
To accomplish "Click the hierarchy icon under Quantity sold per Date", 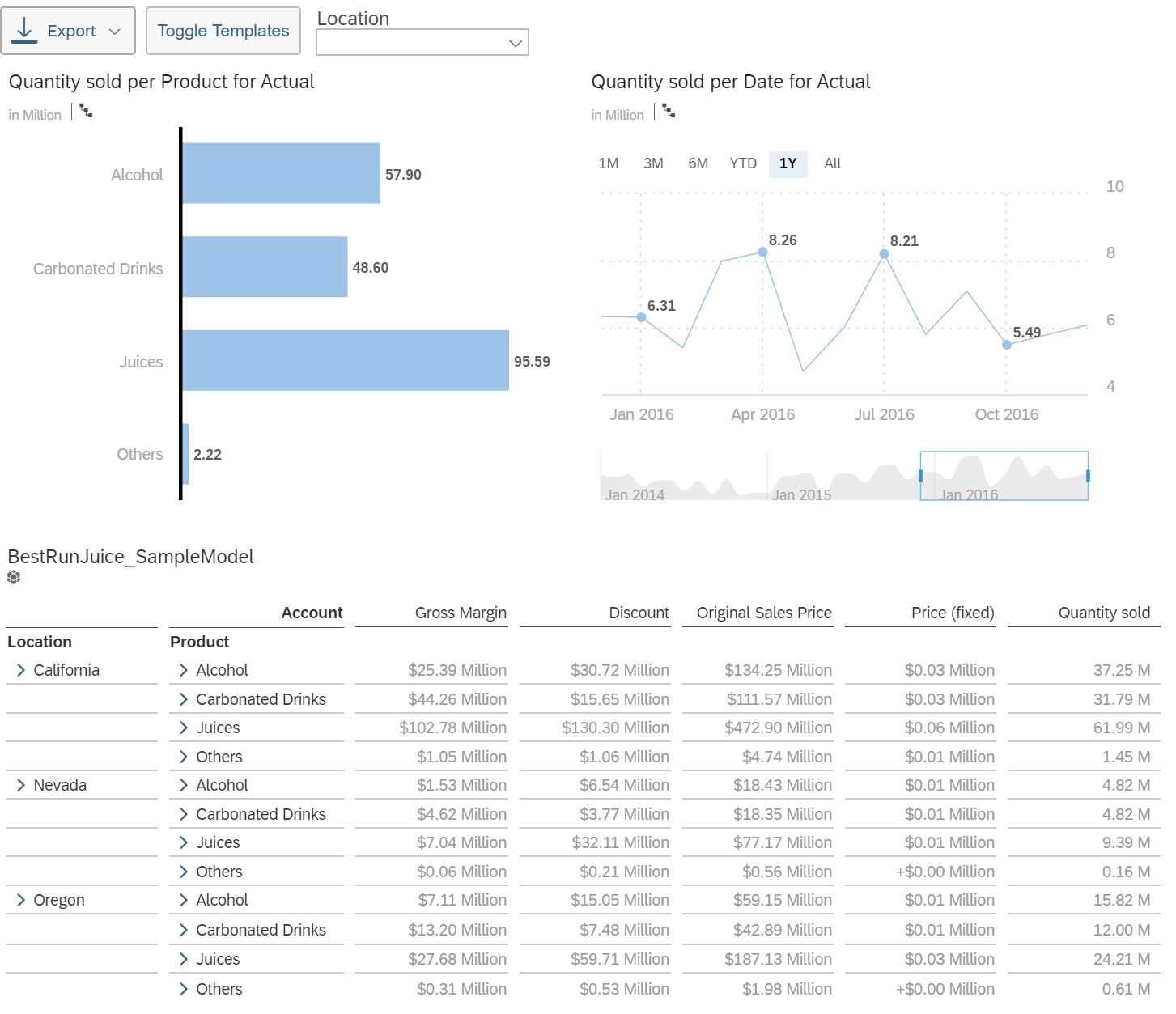I will point(669,111).
